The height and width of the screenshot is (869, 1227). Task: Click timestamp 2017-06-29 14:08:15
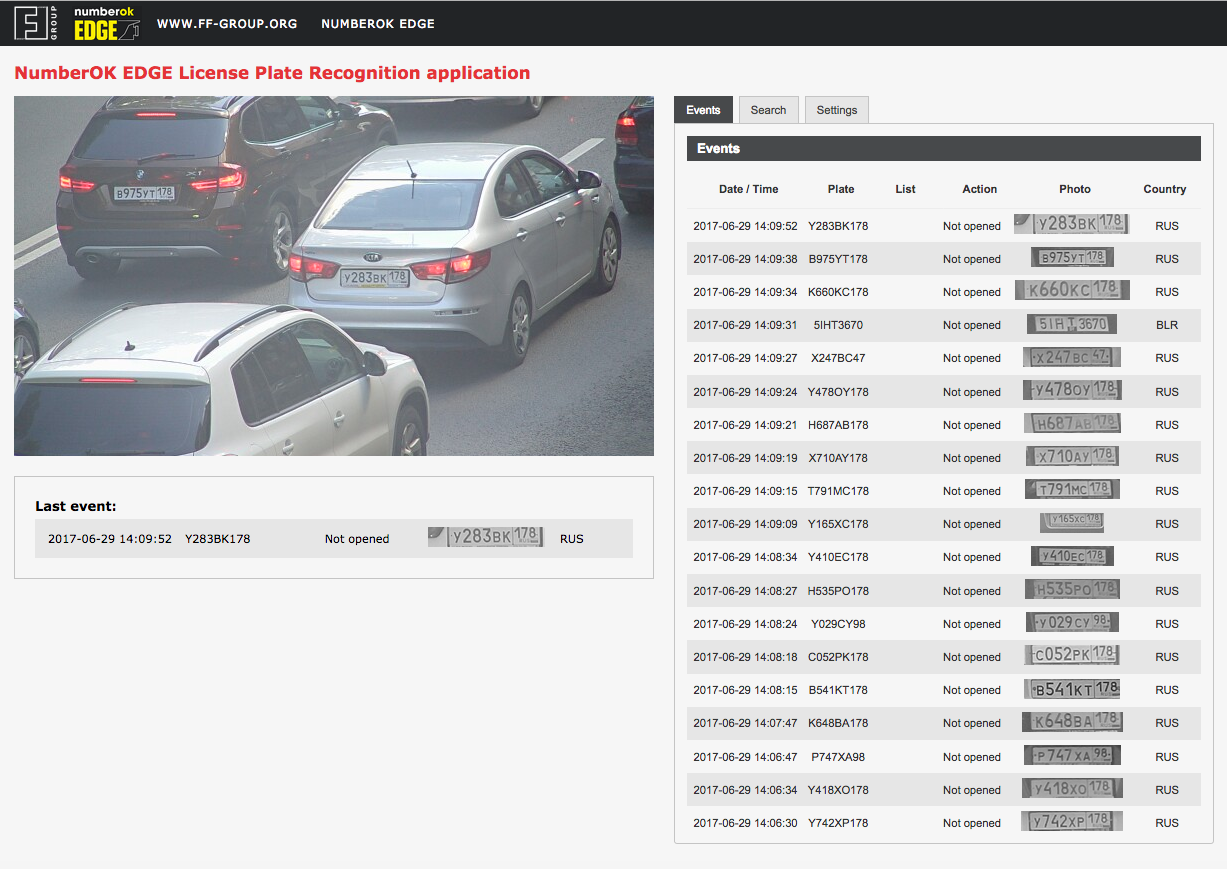tap(745, 690)
